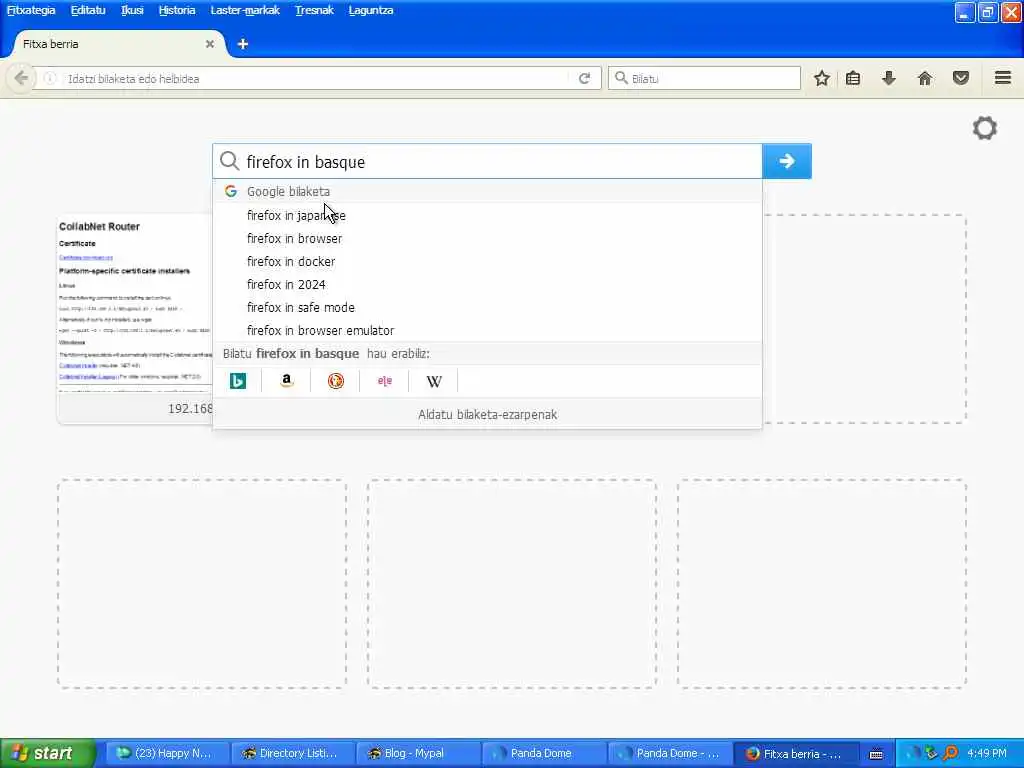Search with Amazon engine icon

[x=286, y=381]
